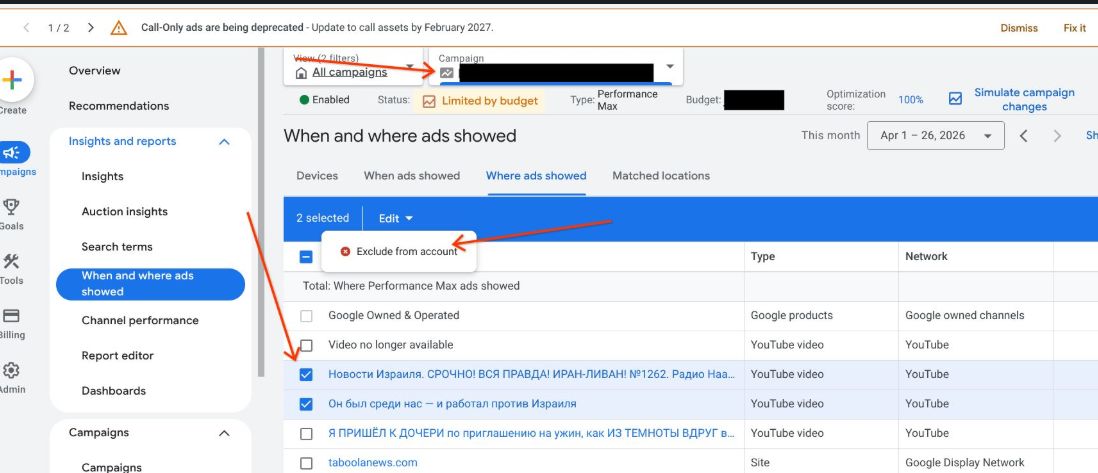Click the Simulate campaign changes chart icon
Screen dimensions: 1098x473
pos(955,99)
